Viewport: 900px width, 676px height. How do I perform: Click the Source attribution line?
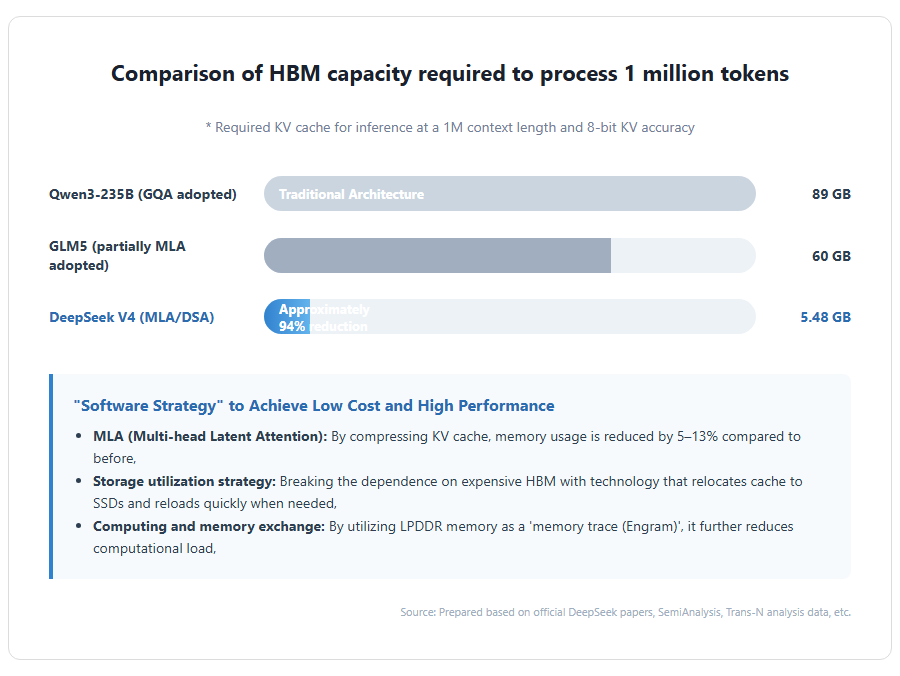tap(625, 612)
